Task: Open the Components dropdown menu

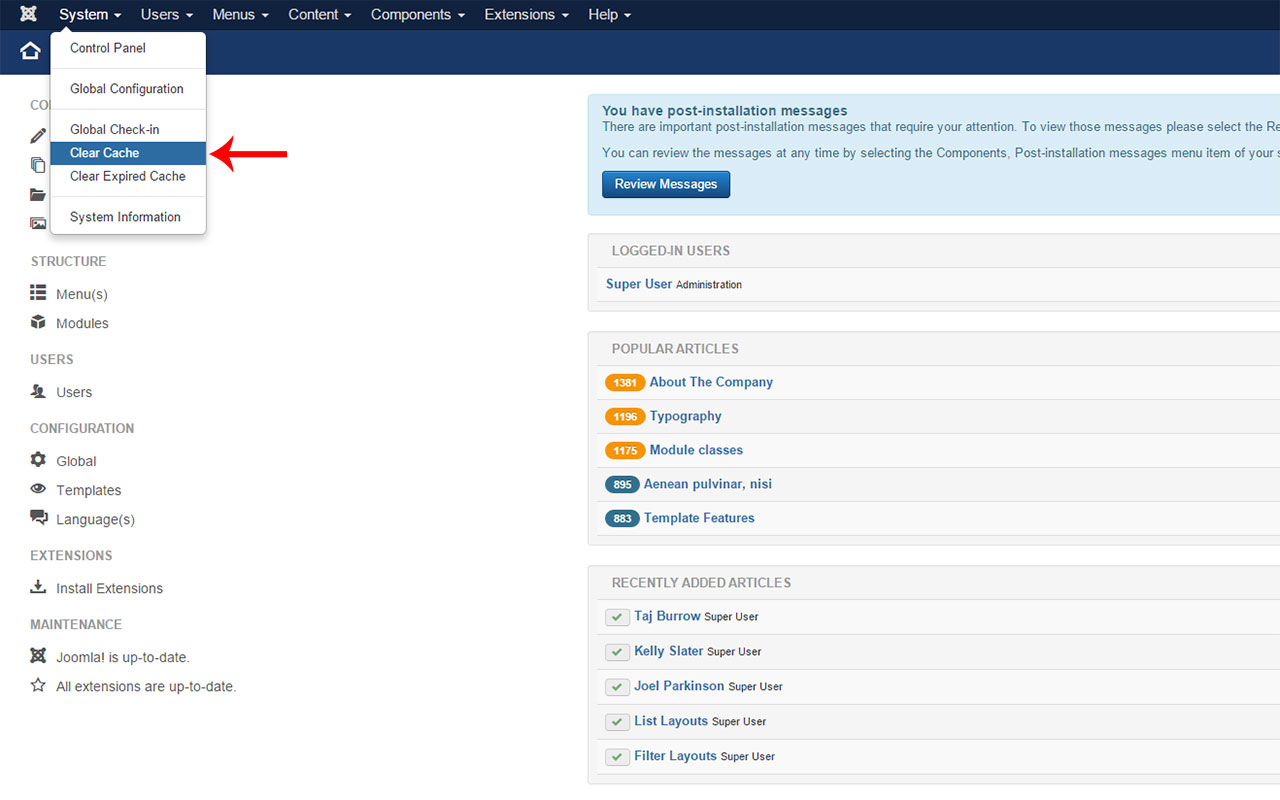Action: (x=418, y=14)
